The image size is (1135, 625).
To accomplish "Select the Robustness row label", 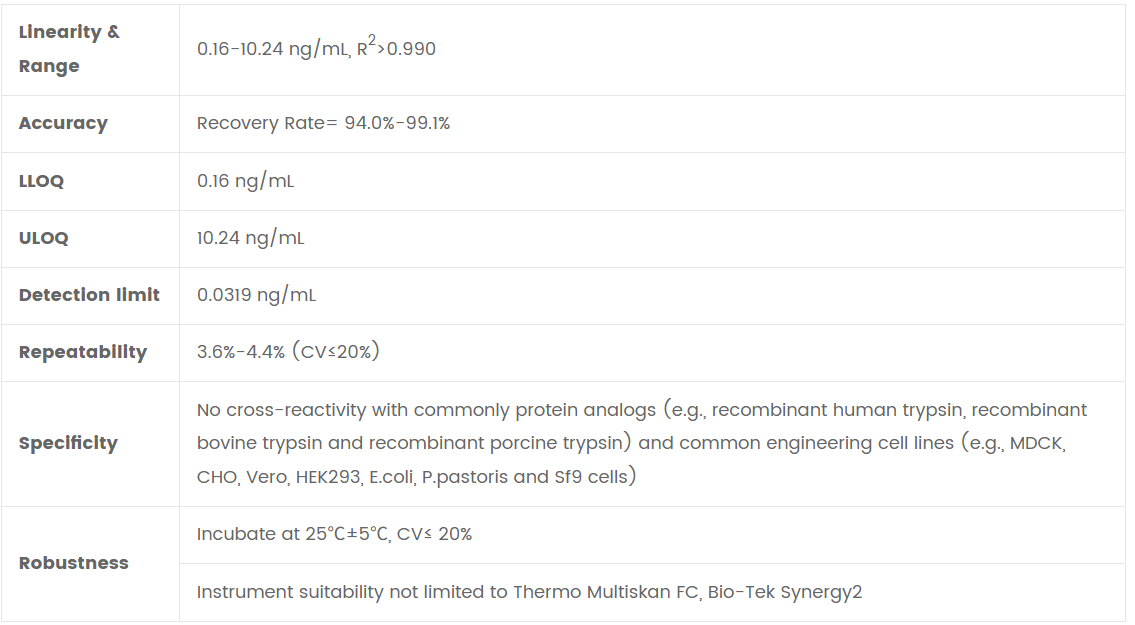I will (x=74, y=563).
